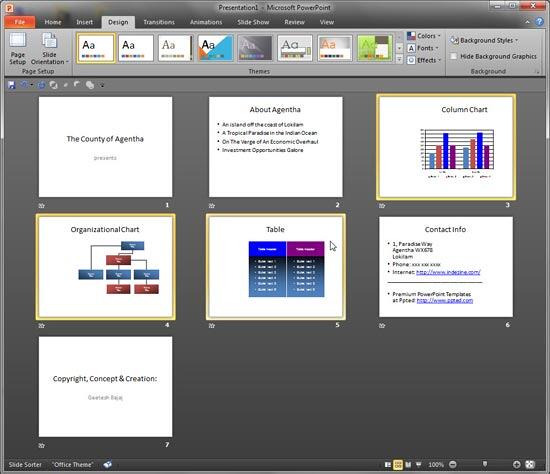This screenshot has width=550, height=474.
Task: Customize the Quick Access Toolbar dropdown
Action: [x=102, y=85]
